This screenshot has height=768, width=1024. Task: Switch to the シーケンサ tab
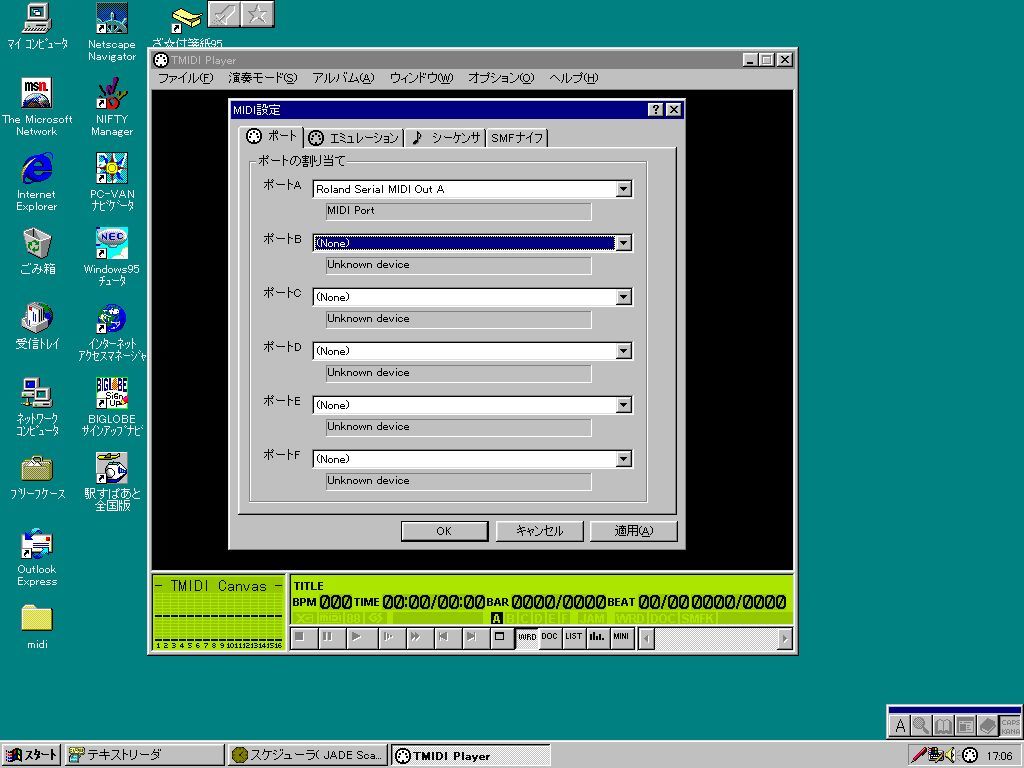pos(446,138)
